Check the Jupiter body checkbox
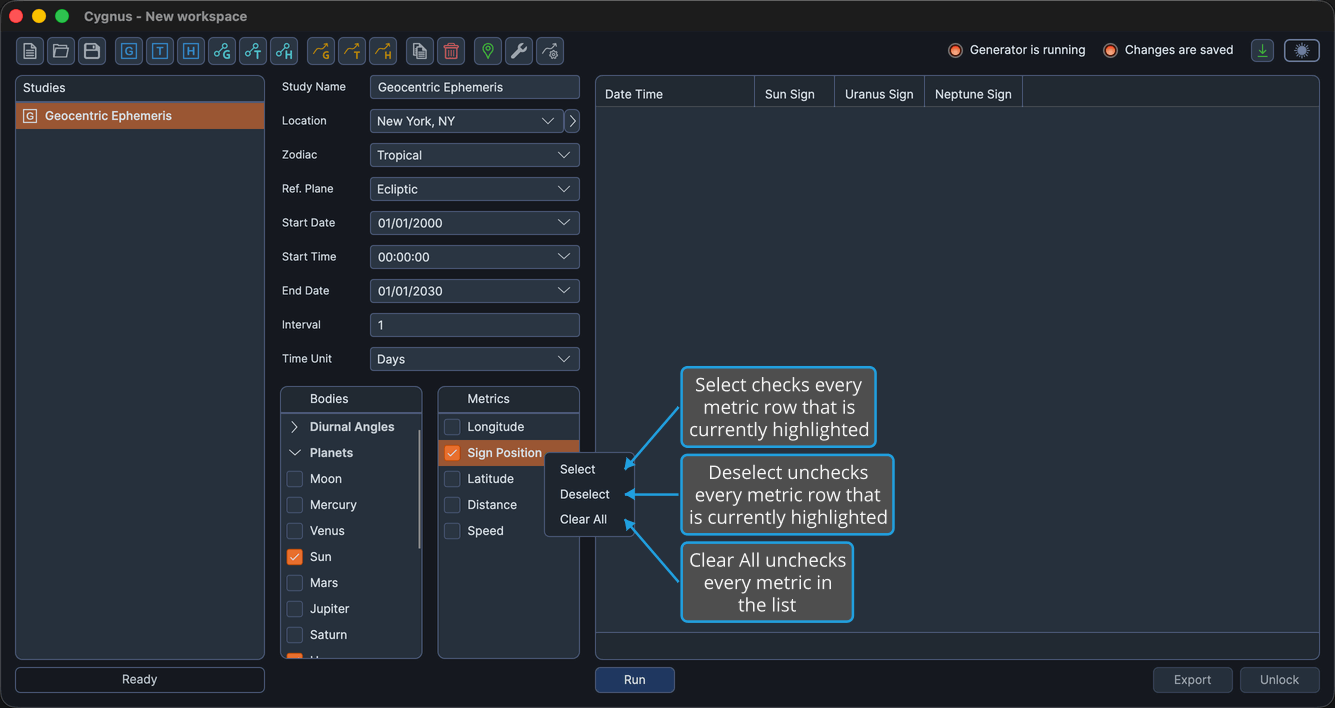The image size is (1335, 708). (x=295, y=609)
